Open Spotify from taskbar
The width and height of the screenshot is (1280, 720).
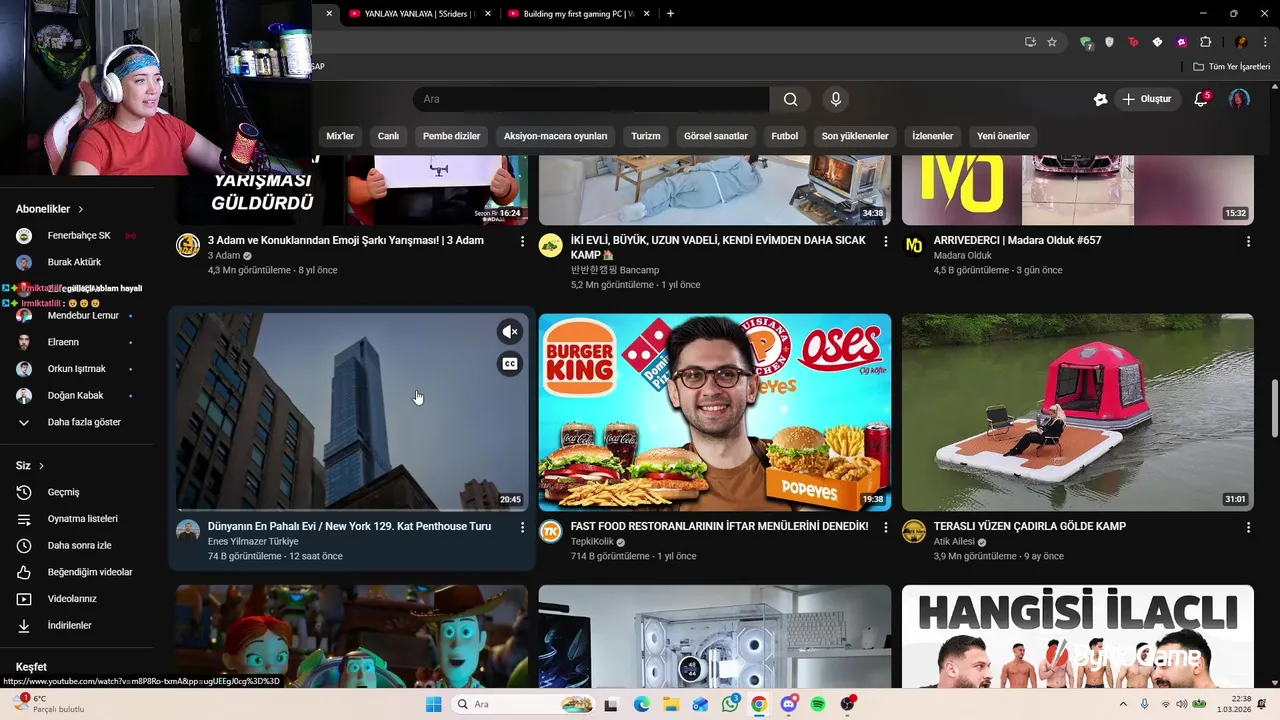pos(818,704)
